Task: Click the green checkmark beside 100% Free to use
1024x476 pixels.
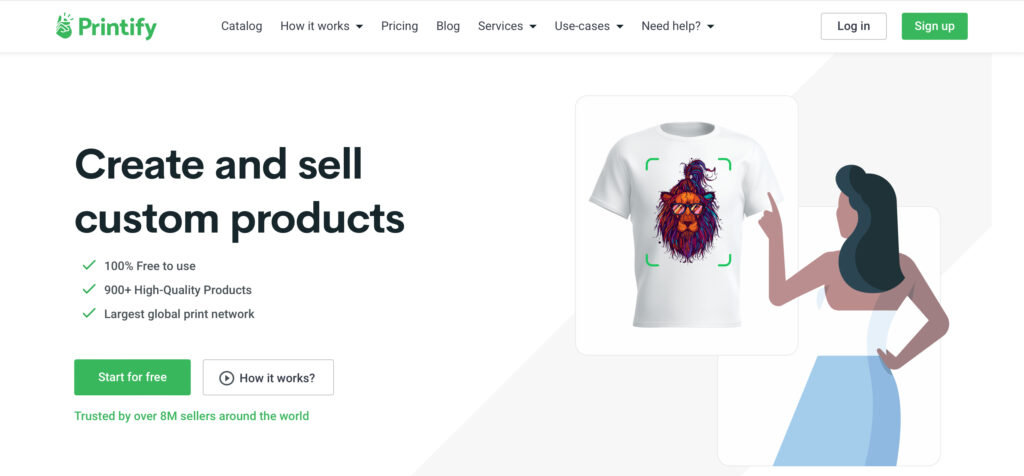Action: [89, 265]
